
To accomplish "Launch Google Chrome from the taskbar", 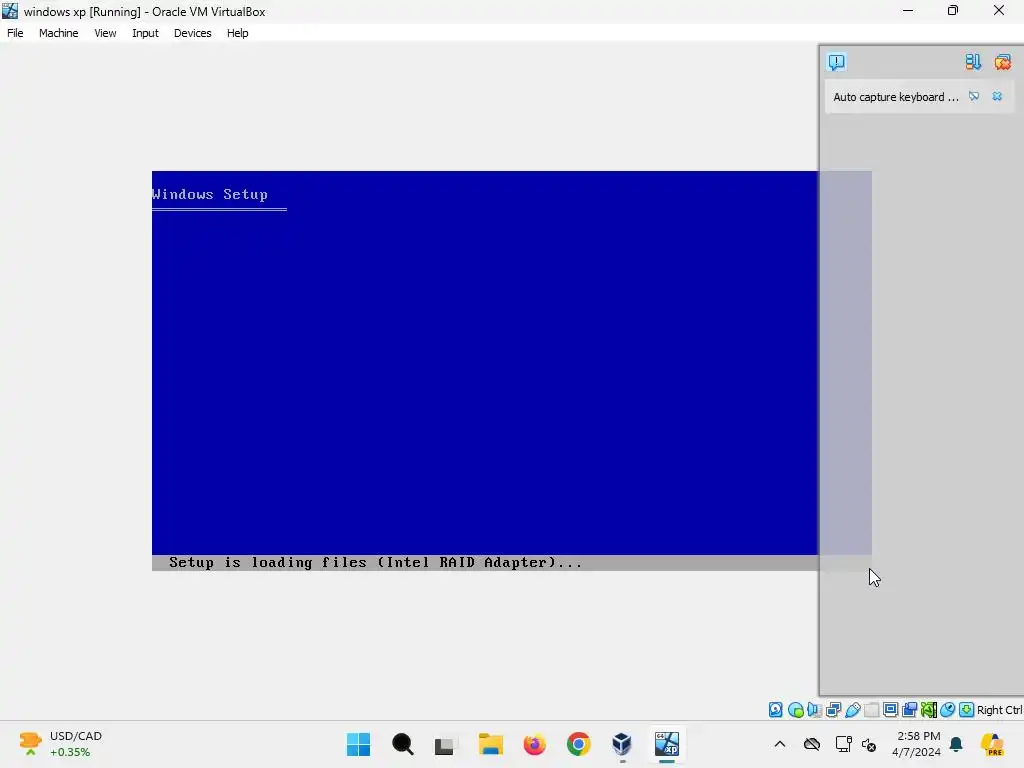I will (x=579, y=744).
